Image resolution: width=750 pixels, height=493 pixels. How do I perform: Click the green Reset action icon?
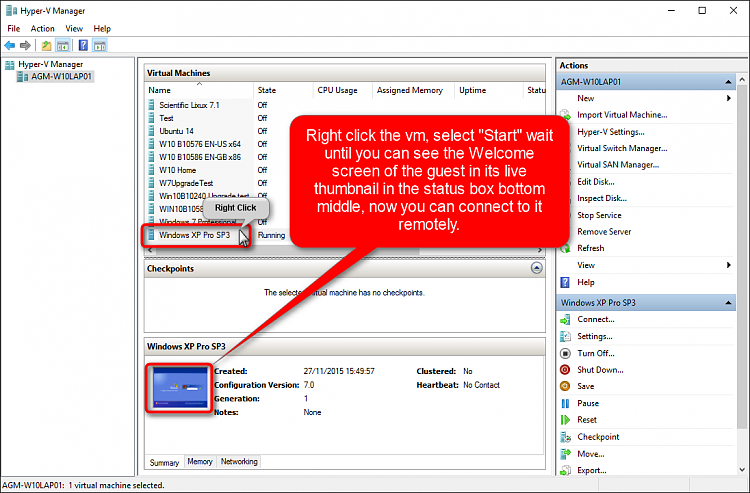coord(565,420)
